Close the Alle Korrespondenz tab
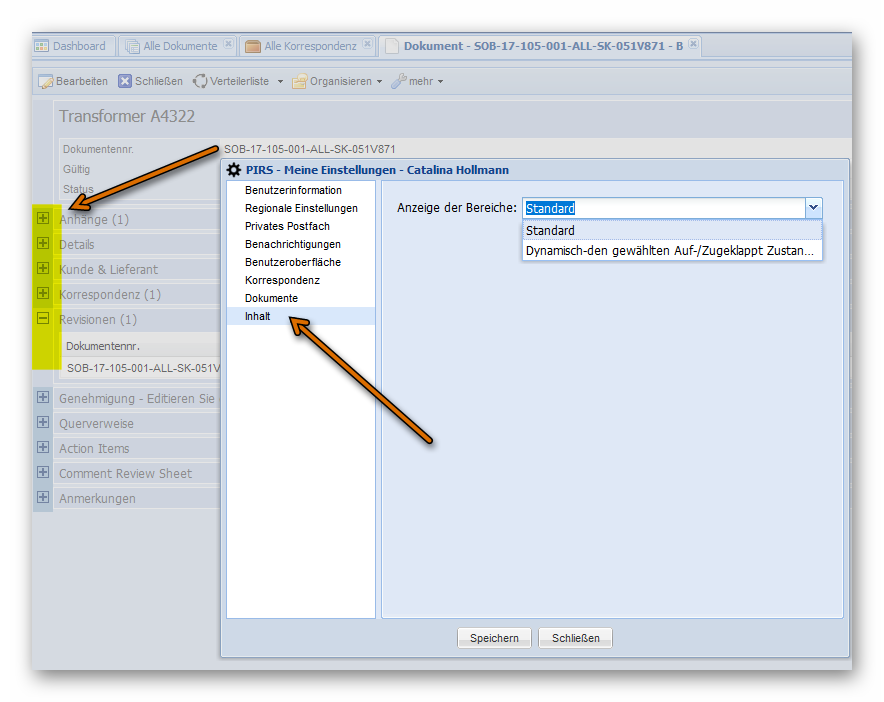Screen dimensions: 884x702 coord(367,45)
